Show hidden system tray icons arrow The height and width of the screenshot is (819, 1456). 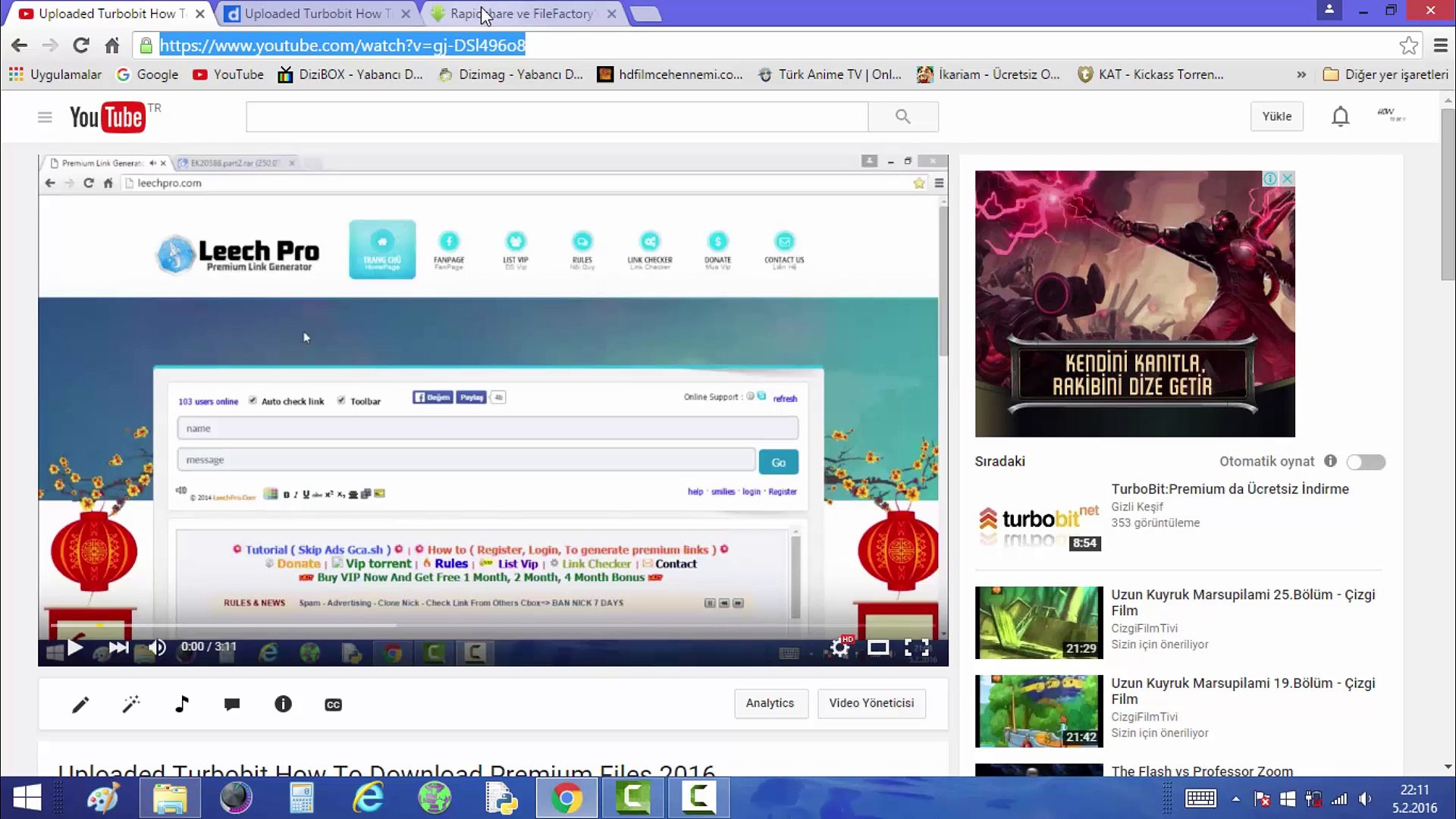pyautogui.click(x=1236, y=799)
